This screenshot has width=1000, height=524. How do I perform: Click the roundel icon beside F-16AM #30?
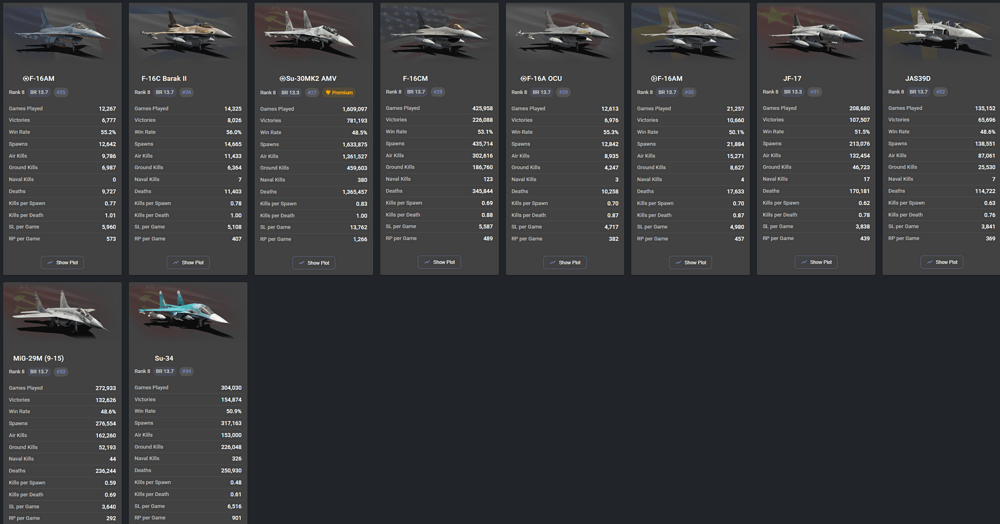tap(654, 78)
